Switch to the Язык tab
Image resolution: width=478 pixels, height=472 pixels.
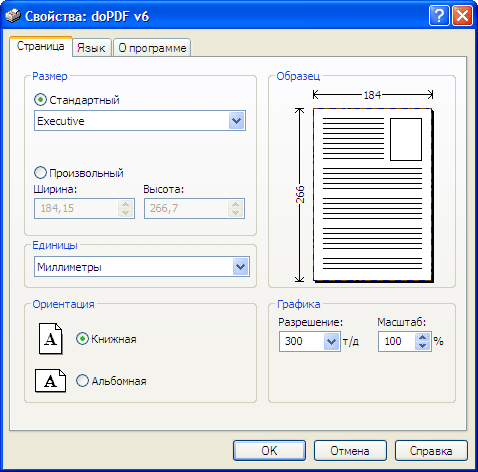click(x=91, y=48)
